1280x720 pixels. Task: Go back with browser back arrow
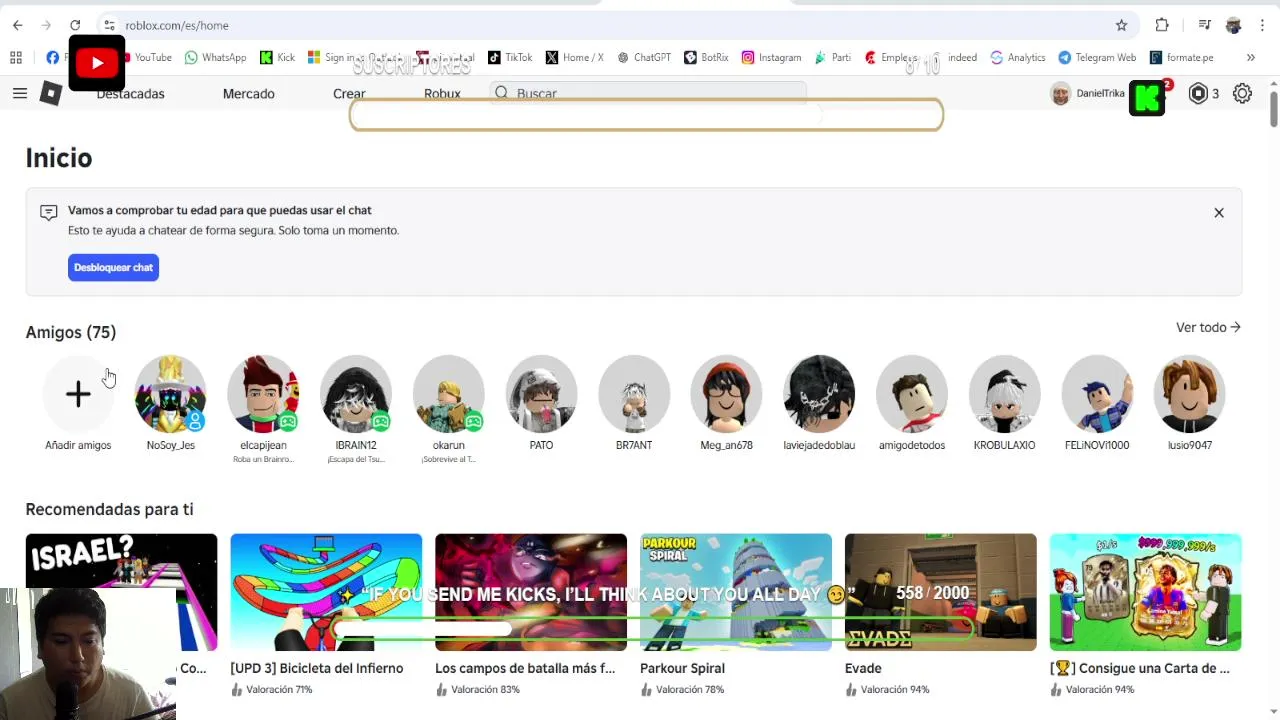[x=17, y=25]
